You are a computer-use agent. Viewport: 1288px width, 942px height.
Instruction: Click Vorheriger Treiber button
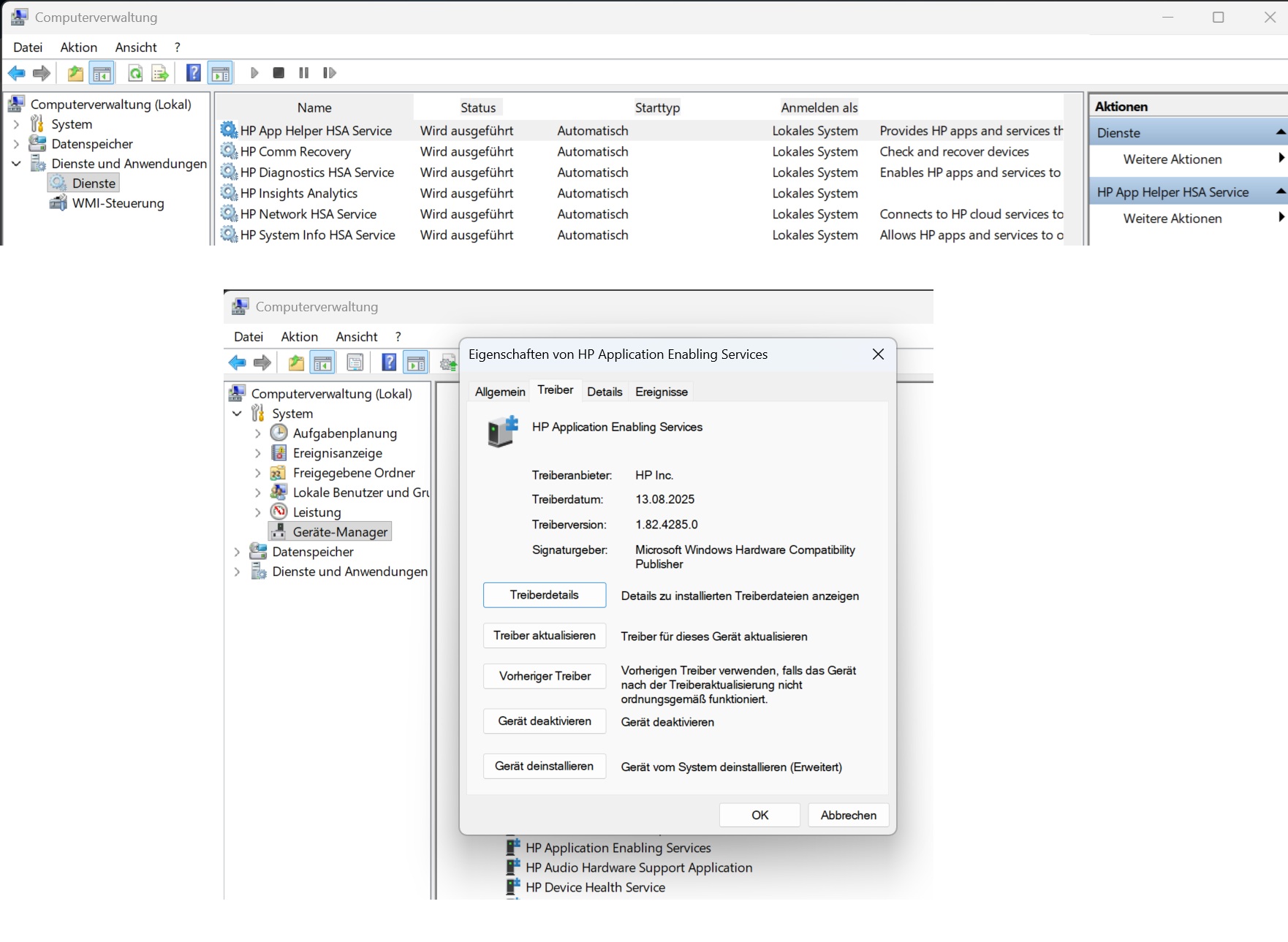tap(545, 676)
